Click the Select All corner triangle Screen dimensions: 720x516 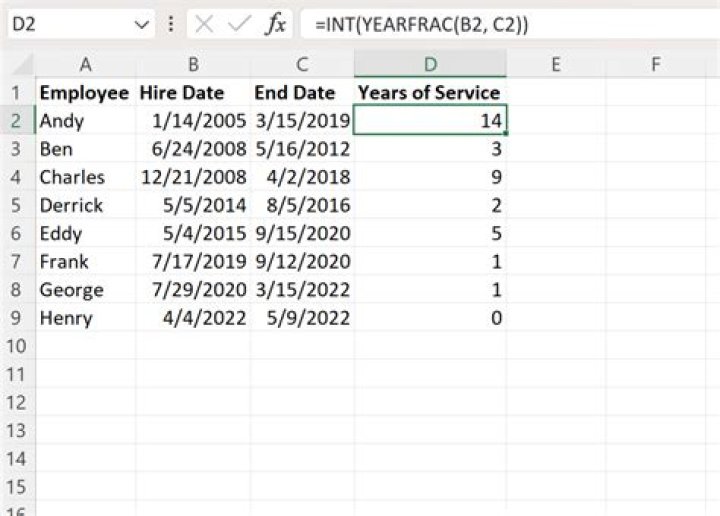21,65
